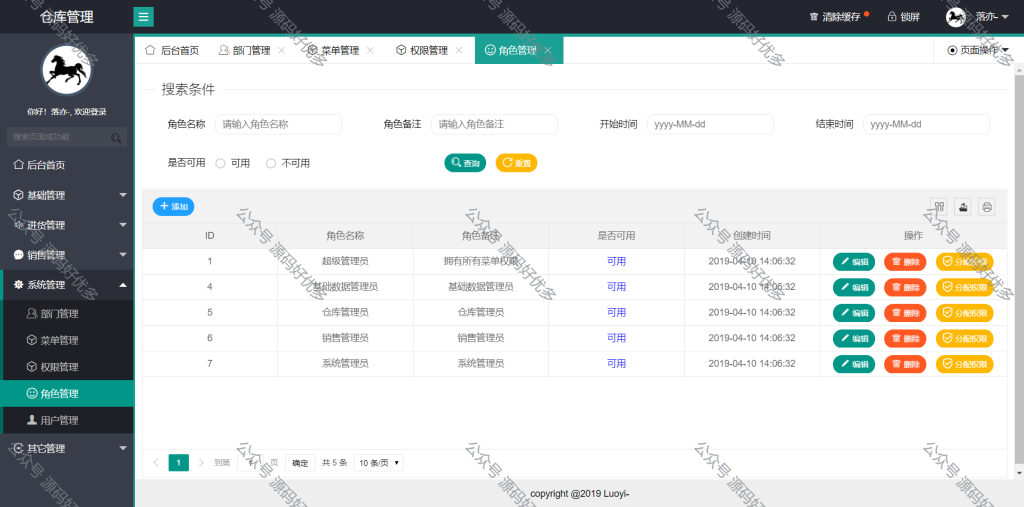Toggle the sidebar collapse hamburger icon
The width and height of the screenshot is (1024, 507).
click(x=144, y=16)
